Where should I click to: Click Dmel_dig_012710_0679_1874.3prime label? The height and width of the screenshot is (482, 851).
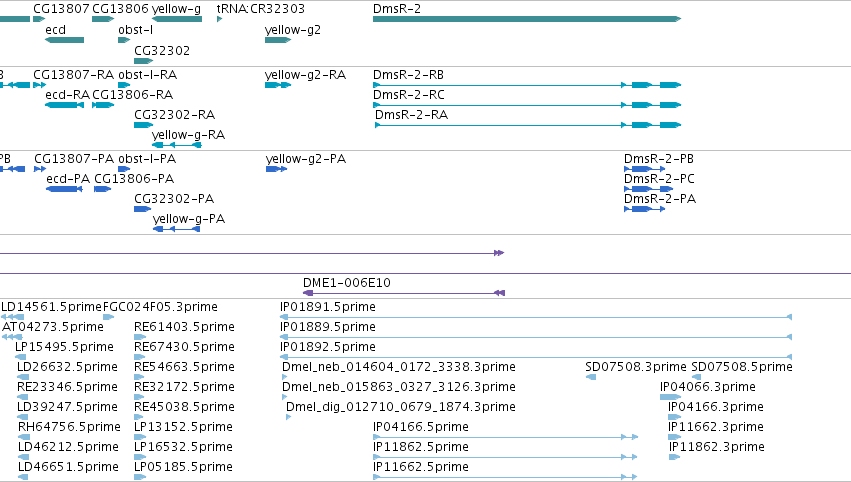tap(401, 407)
